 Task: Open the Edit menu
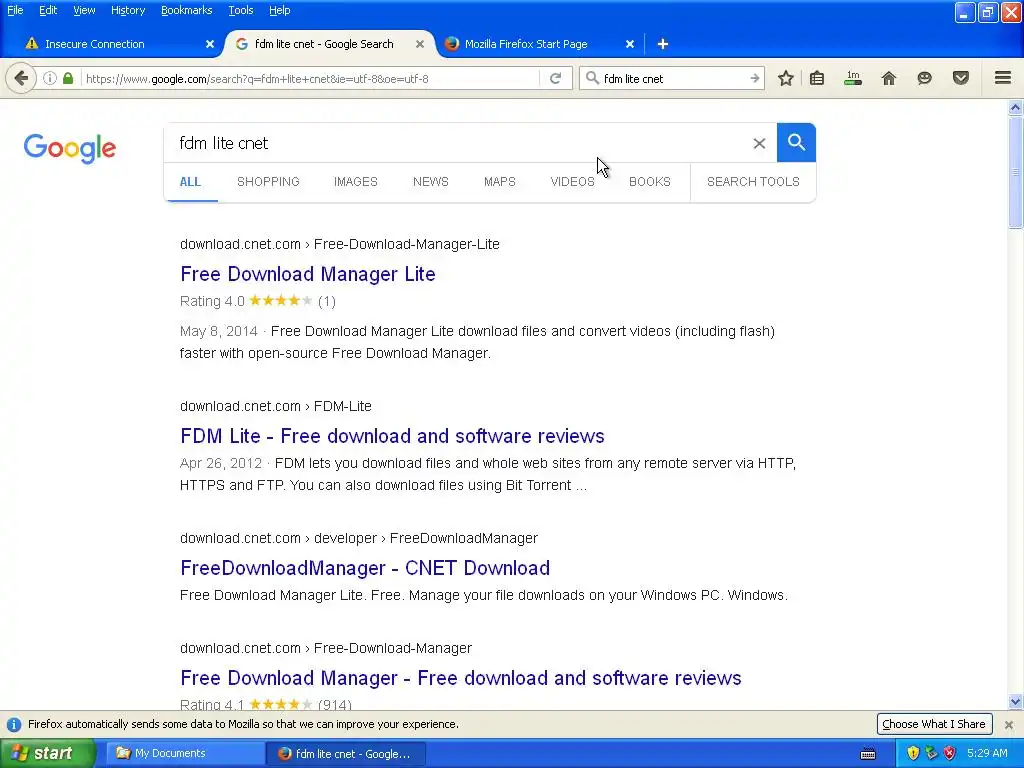(48, 10)
